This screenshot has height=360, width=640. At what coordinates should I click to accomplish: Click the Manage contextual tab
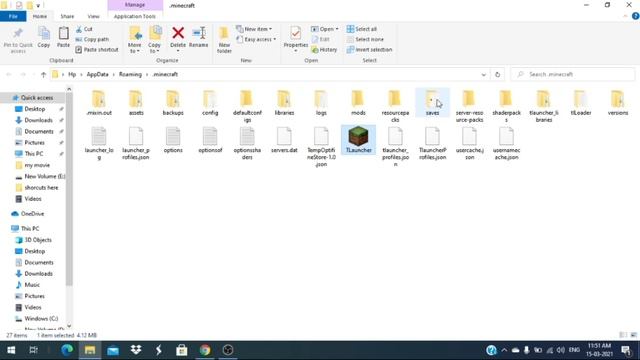tap(135, 5)
